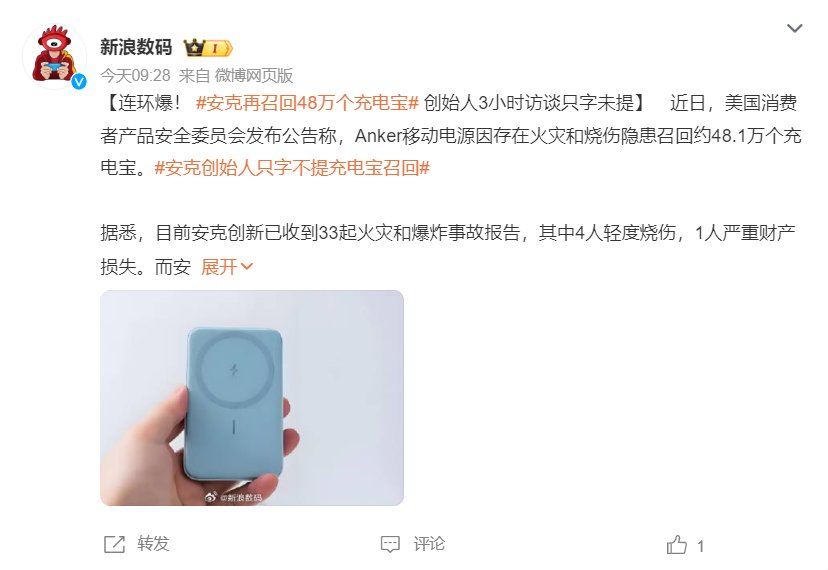Click the crown membership level badge
This screenshot has height=570, width=828.
pyautogui.click(x=208, y=48)
